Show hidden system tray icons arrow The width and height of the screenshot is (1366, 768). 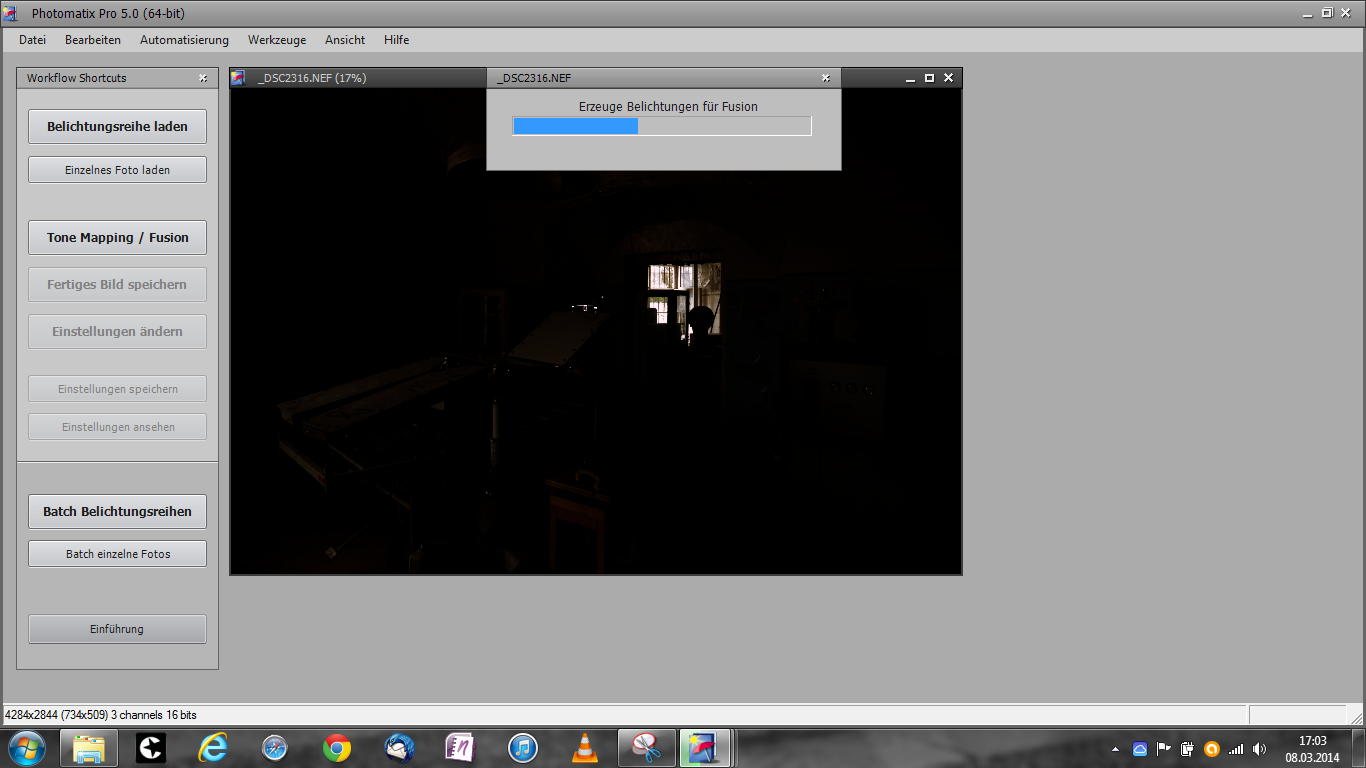(1116, 749)
